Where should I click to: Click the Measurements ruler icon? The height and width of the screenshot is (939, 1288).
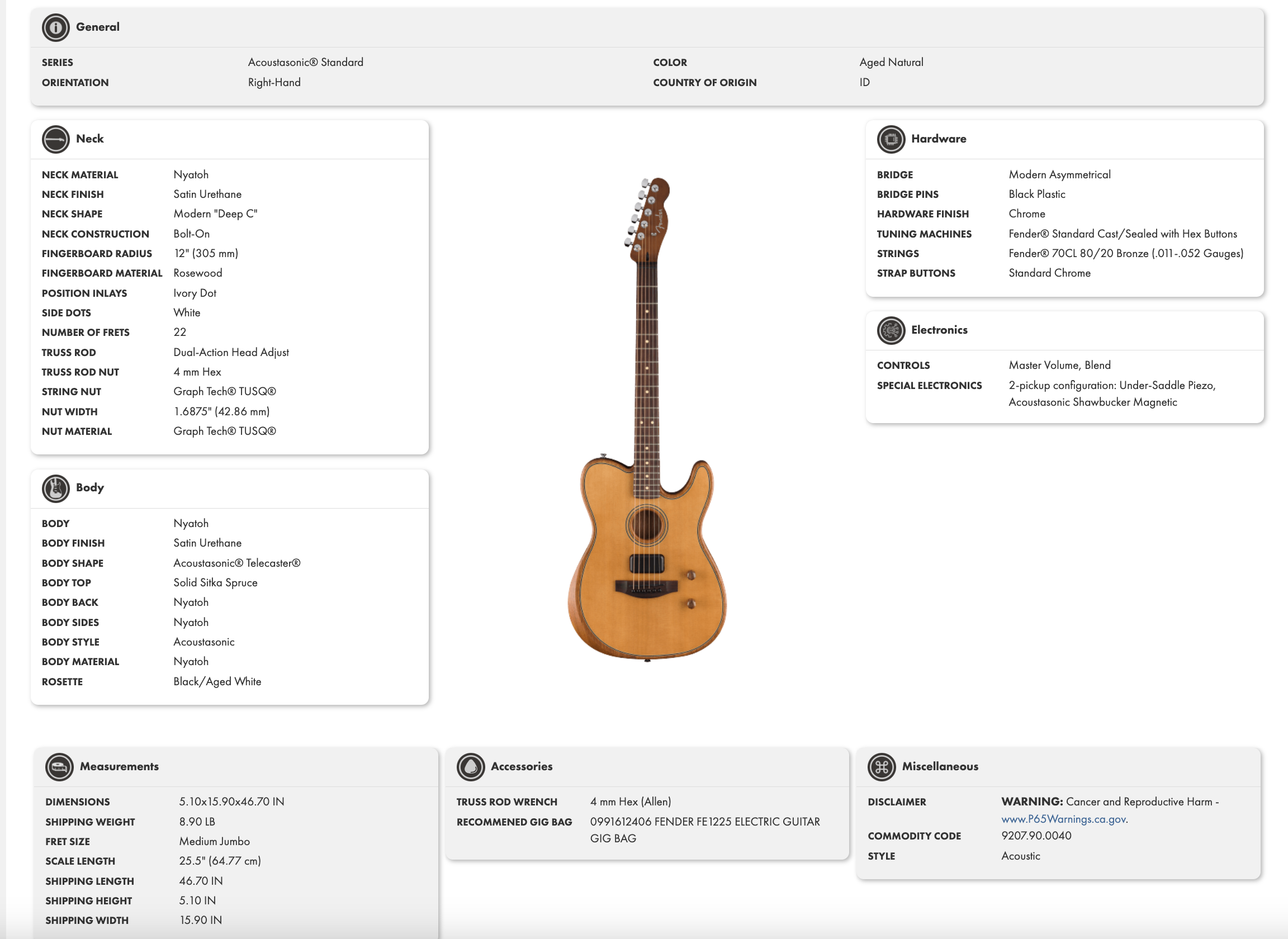(x=59, y=767)
